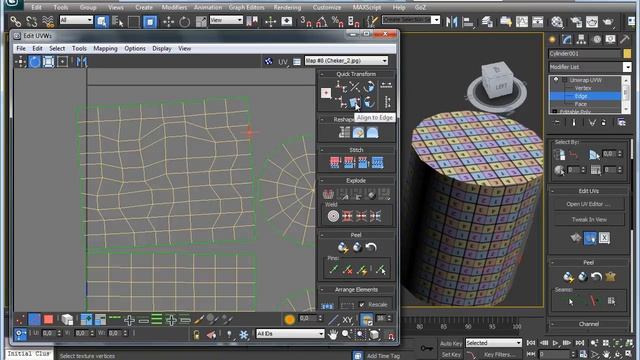640x360 pixels.
Task: Open the Options menu in Edit UVWs
Action: [135, 49]
